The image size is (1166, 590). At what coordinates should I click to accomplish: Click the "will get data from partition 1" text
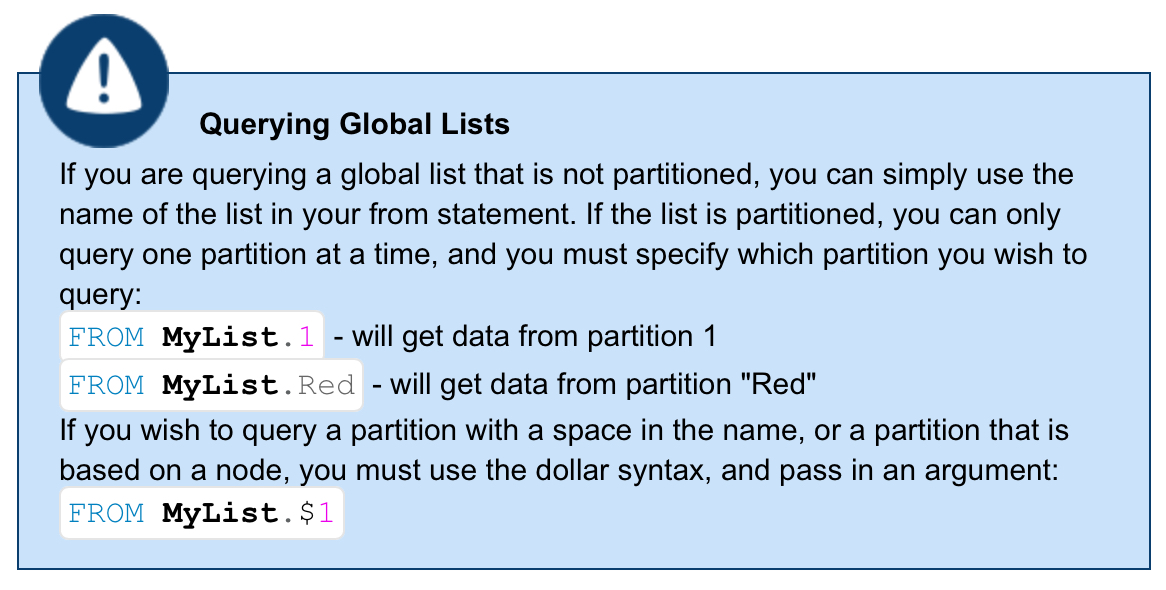click(x=534, y=337)
